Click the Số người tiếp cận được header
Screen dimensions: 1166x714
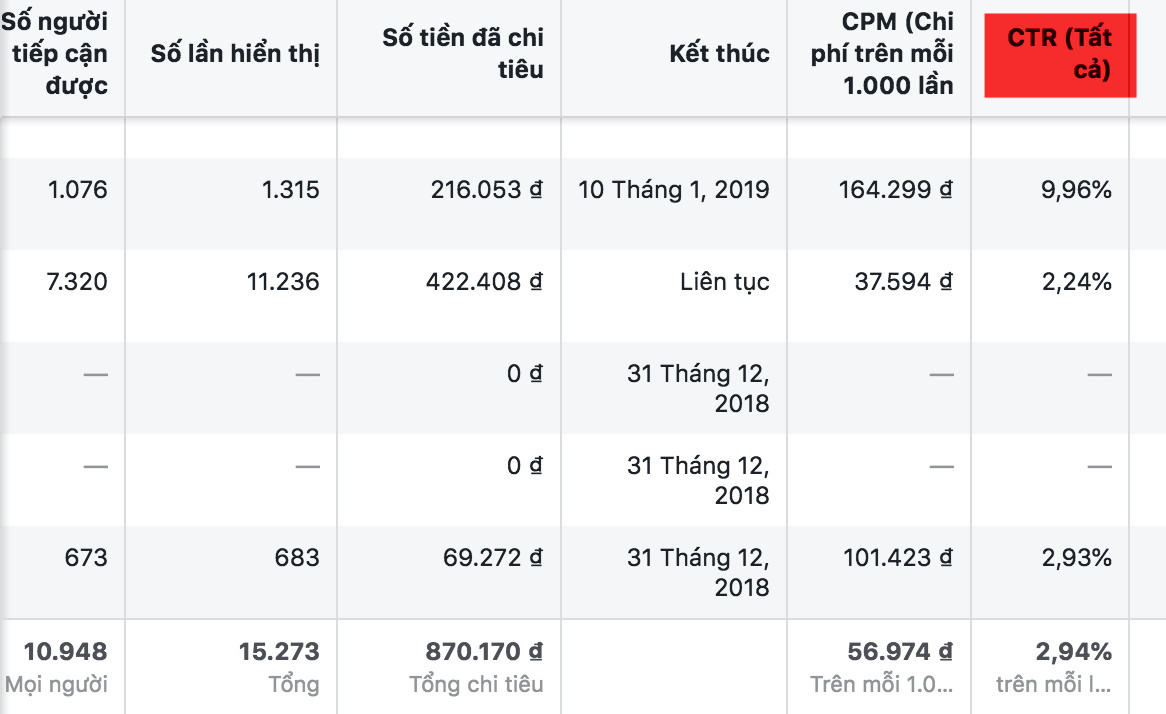click(x=61, y=53)
